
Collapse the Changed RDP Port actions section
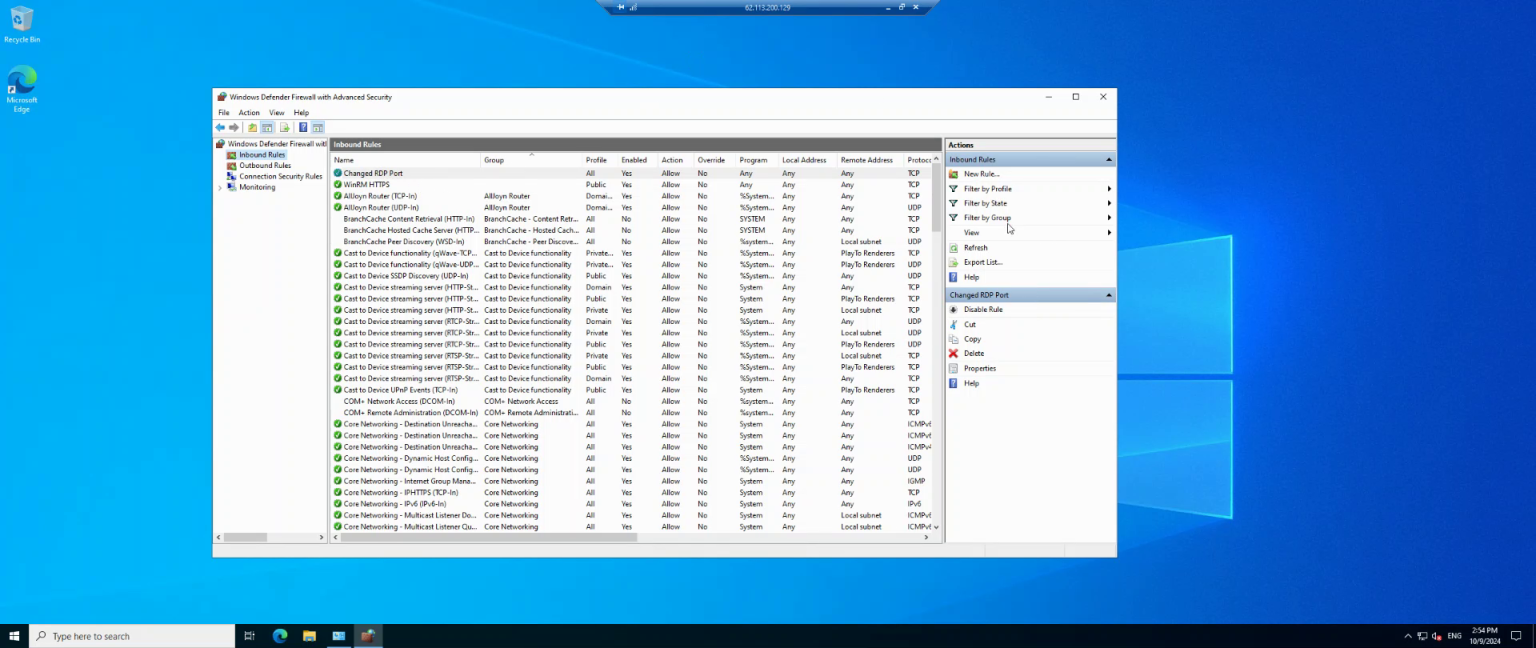pos(1108,294)
